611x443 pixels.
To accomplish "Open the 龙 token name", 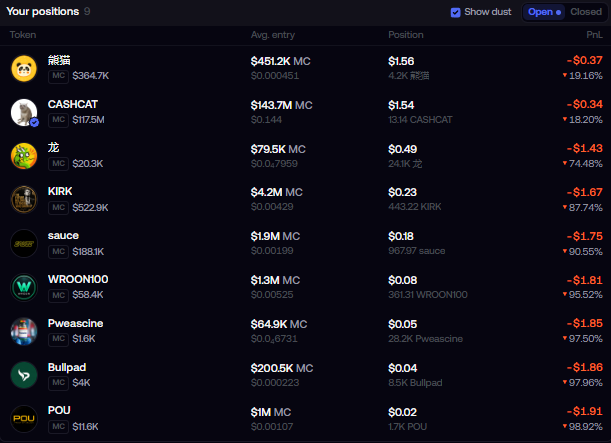I will [x=53, y=148].
